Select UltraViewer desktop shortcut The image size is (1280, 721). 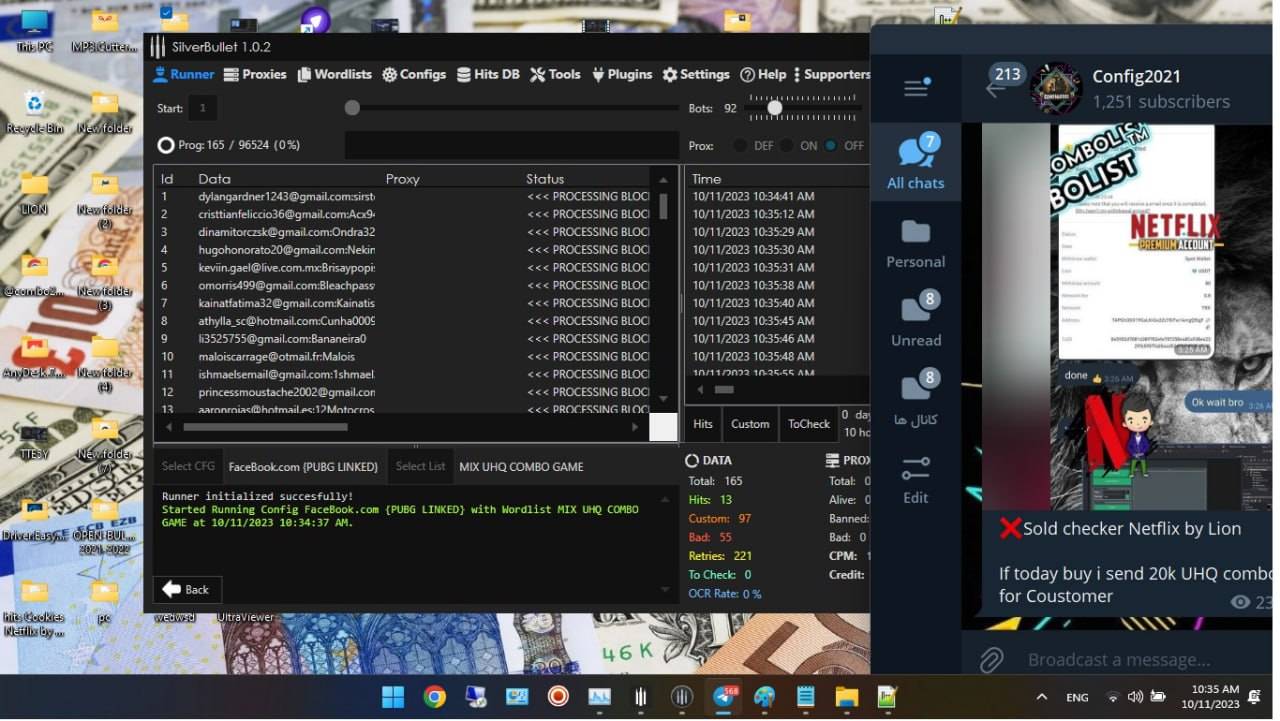coord(245,618)
